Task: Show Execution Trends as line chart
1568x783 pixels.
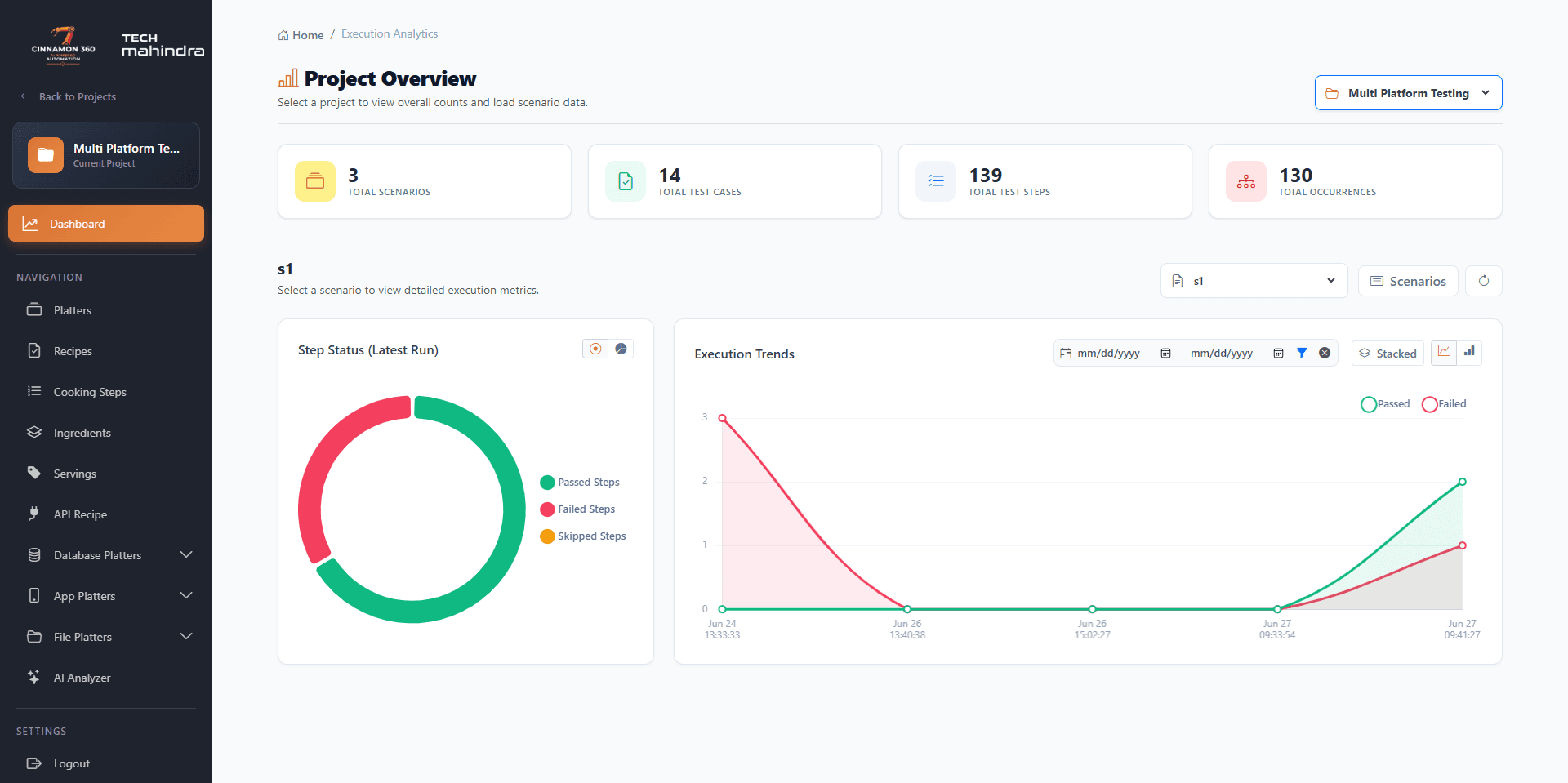Action: [1444, 352]
